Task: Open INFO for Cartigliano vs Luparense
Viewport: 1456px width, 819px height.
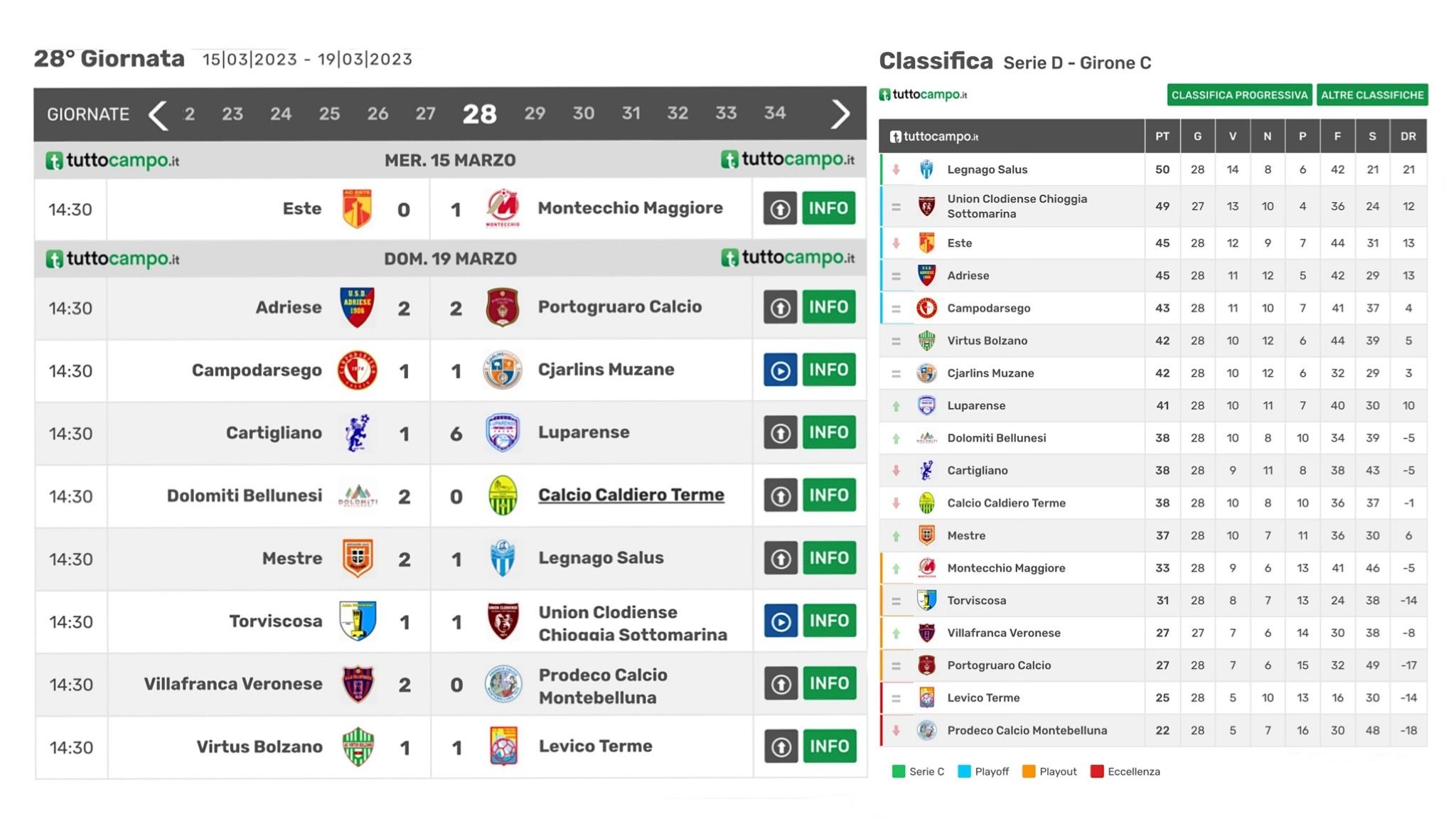Action: [x=829, y=432]
